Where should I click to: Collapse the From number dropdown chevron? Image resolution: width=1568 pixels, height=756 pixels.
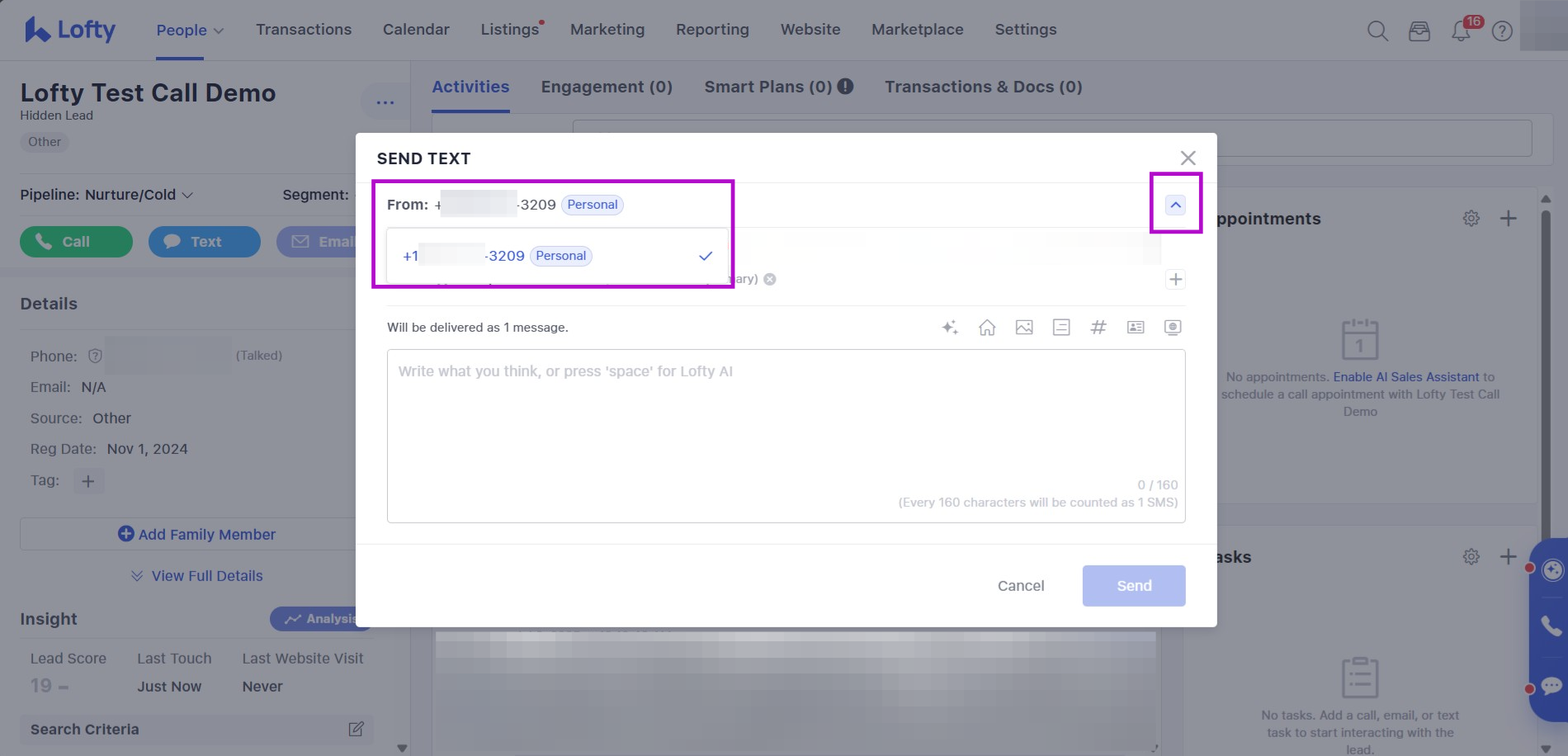tap(1175, 205)
